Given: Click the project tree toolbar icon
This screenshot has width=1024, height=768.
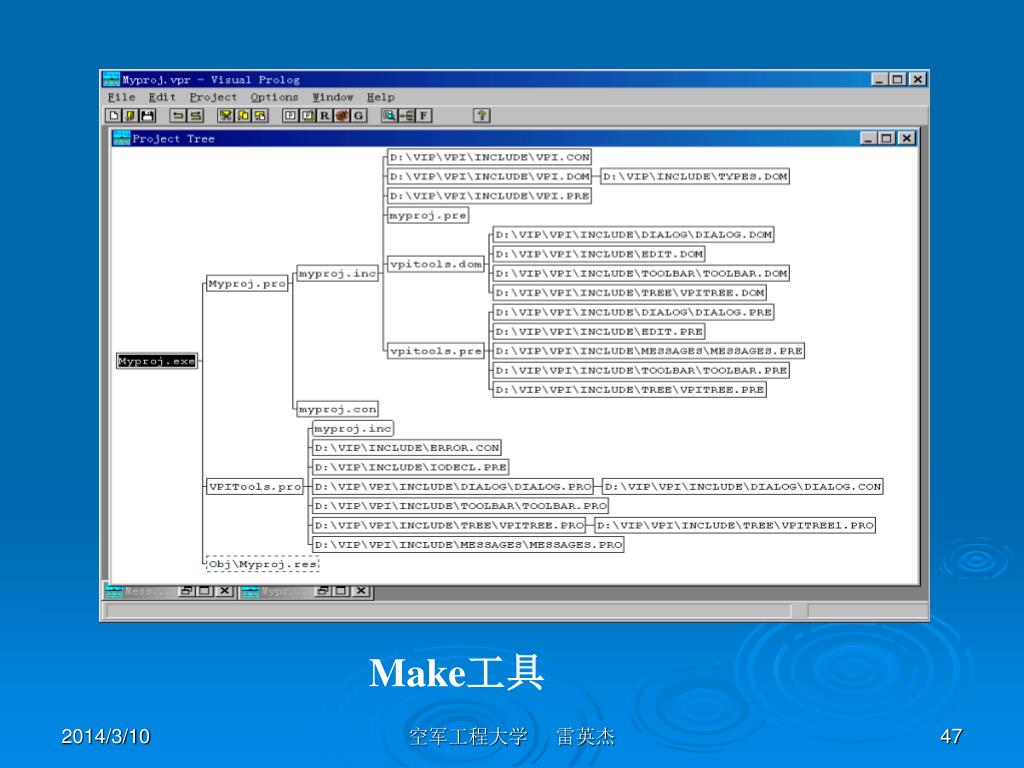Looking at the screenshot, I should coord(406,116).
